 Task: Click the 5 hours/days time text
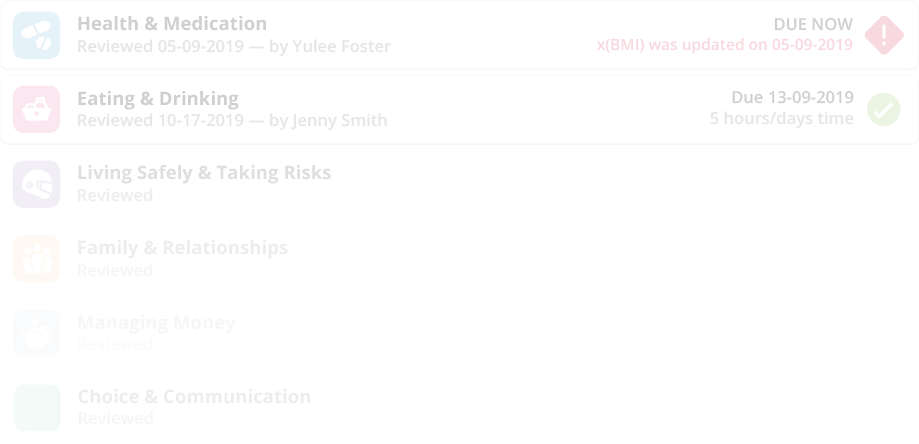[781, 118]
